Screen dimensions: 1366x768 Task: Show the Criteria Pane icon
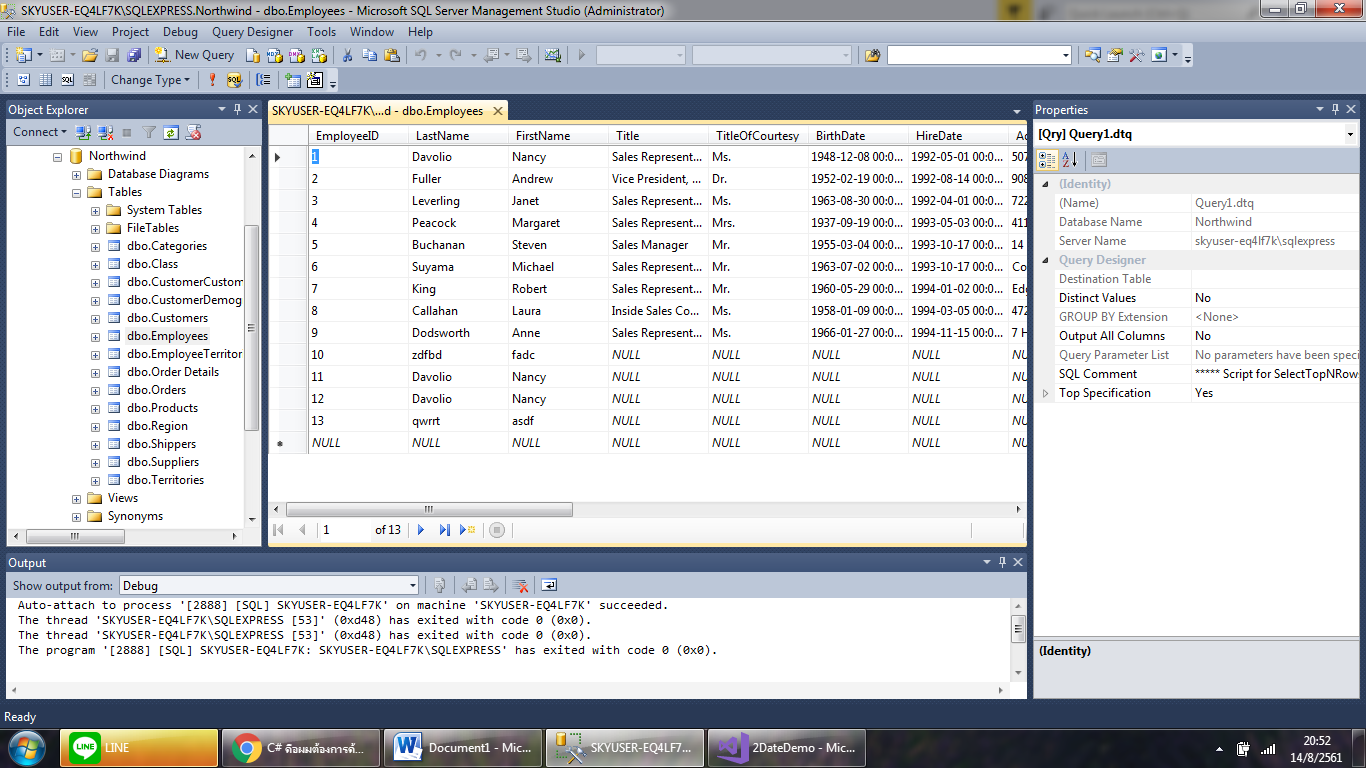click(x=45, y=80)
